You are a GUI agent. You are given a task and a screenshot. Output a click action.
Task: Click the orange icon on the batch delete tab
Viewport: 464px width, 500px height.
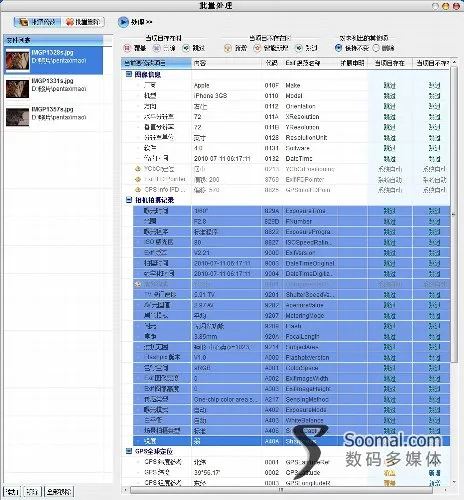tap(70, 22)
